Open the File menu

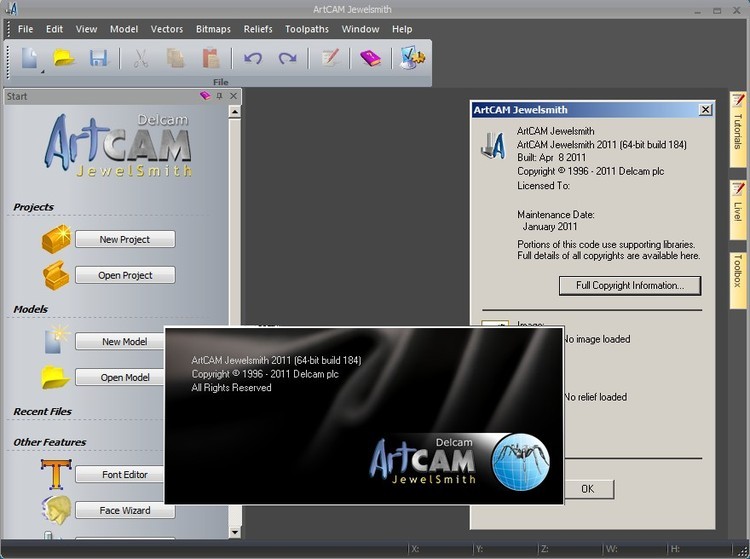(x=25, y=29)
